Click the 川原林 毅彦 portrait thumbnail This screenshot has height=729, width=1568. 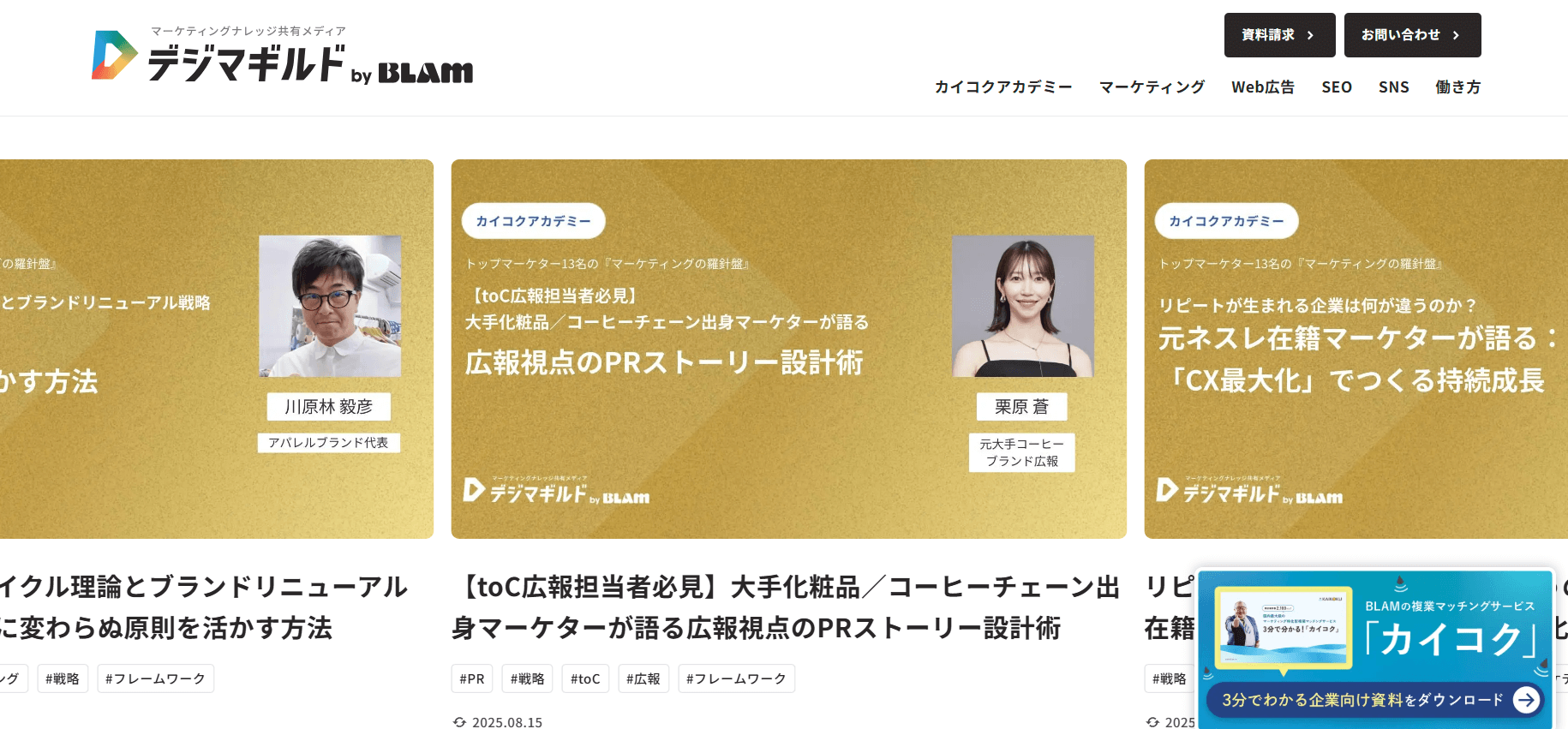pyautogui.click(x=330, y=306)
